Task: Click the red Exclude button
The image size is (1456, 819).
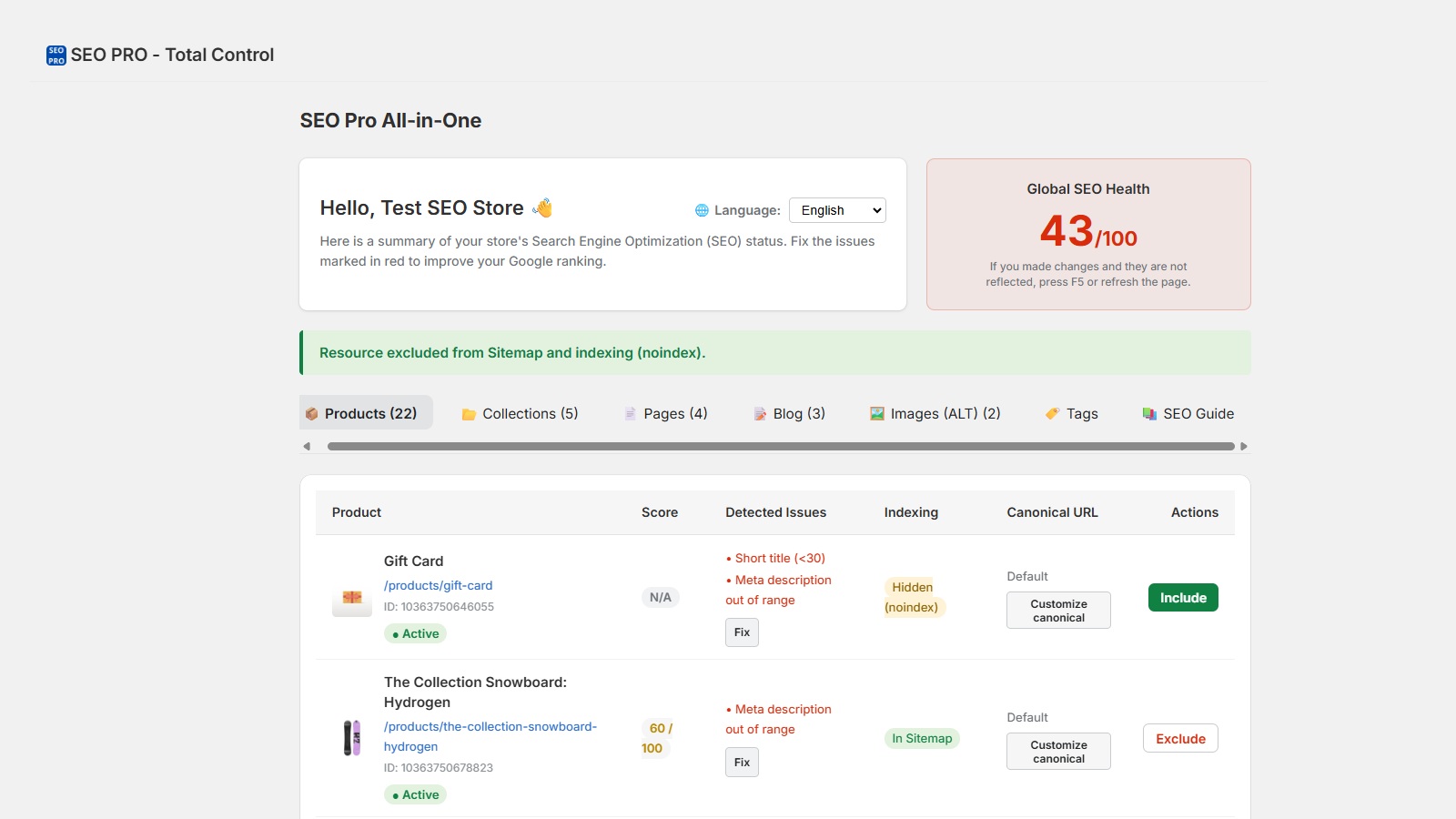Action: (x=1180, y=739)
